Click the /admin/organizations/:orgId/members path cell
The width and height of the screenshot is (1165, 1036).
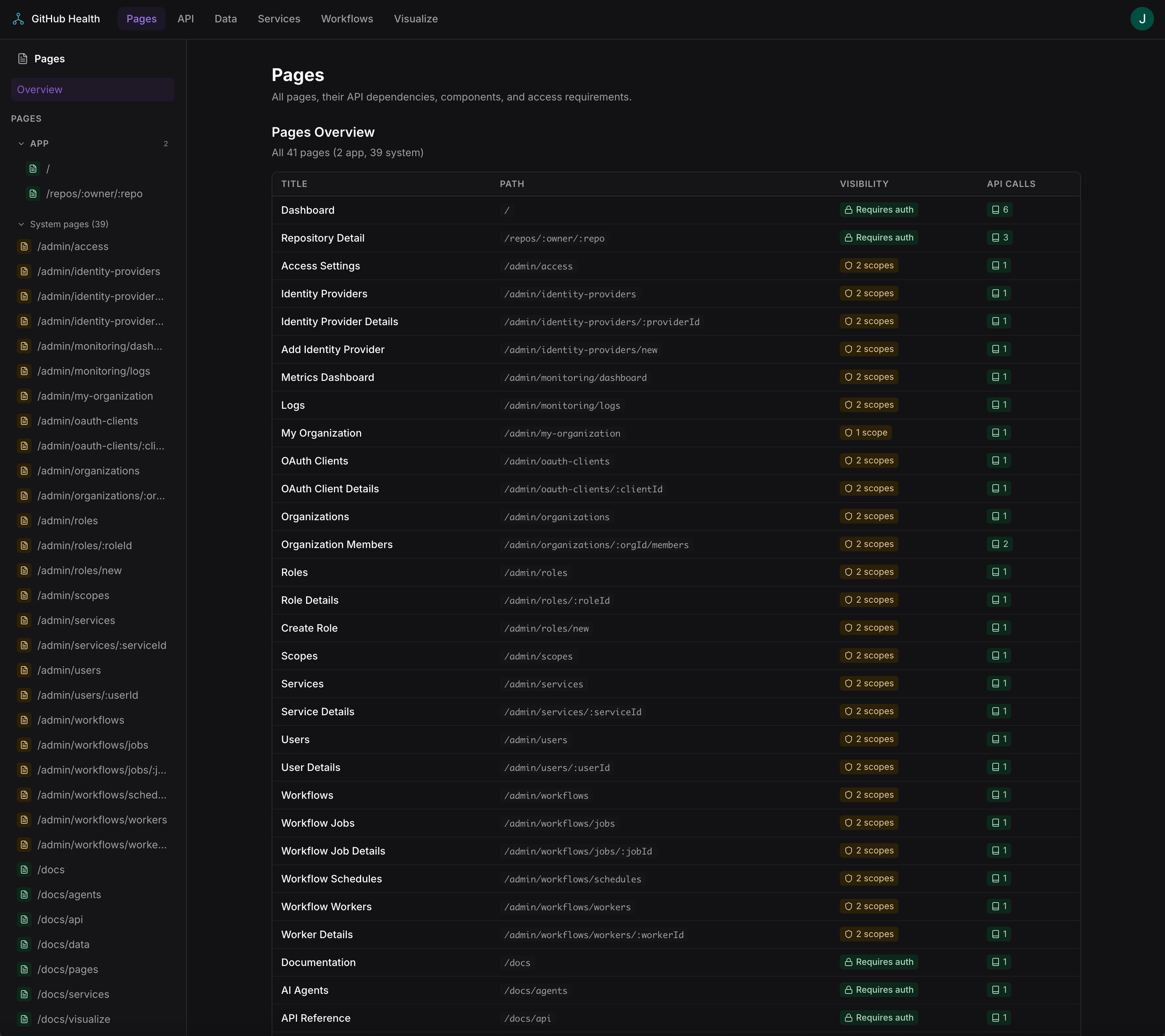(596, 545)
